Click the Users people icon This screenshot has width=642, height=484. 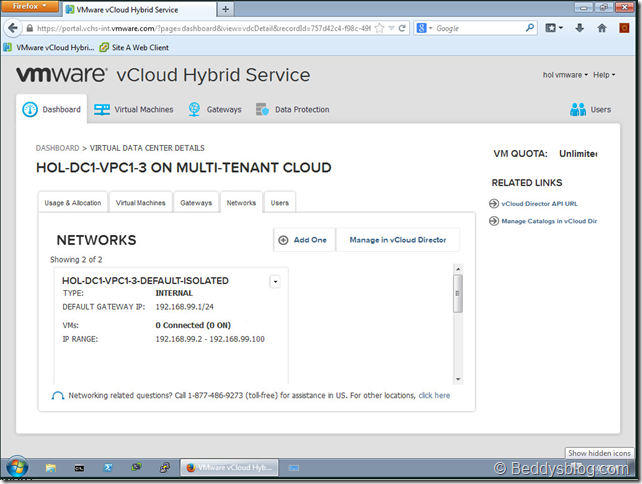pos(578,109)
